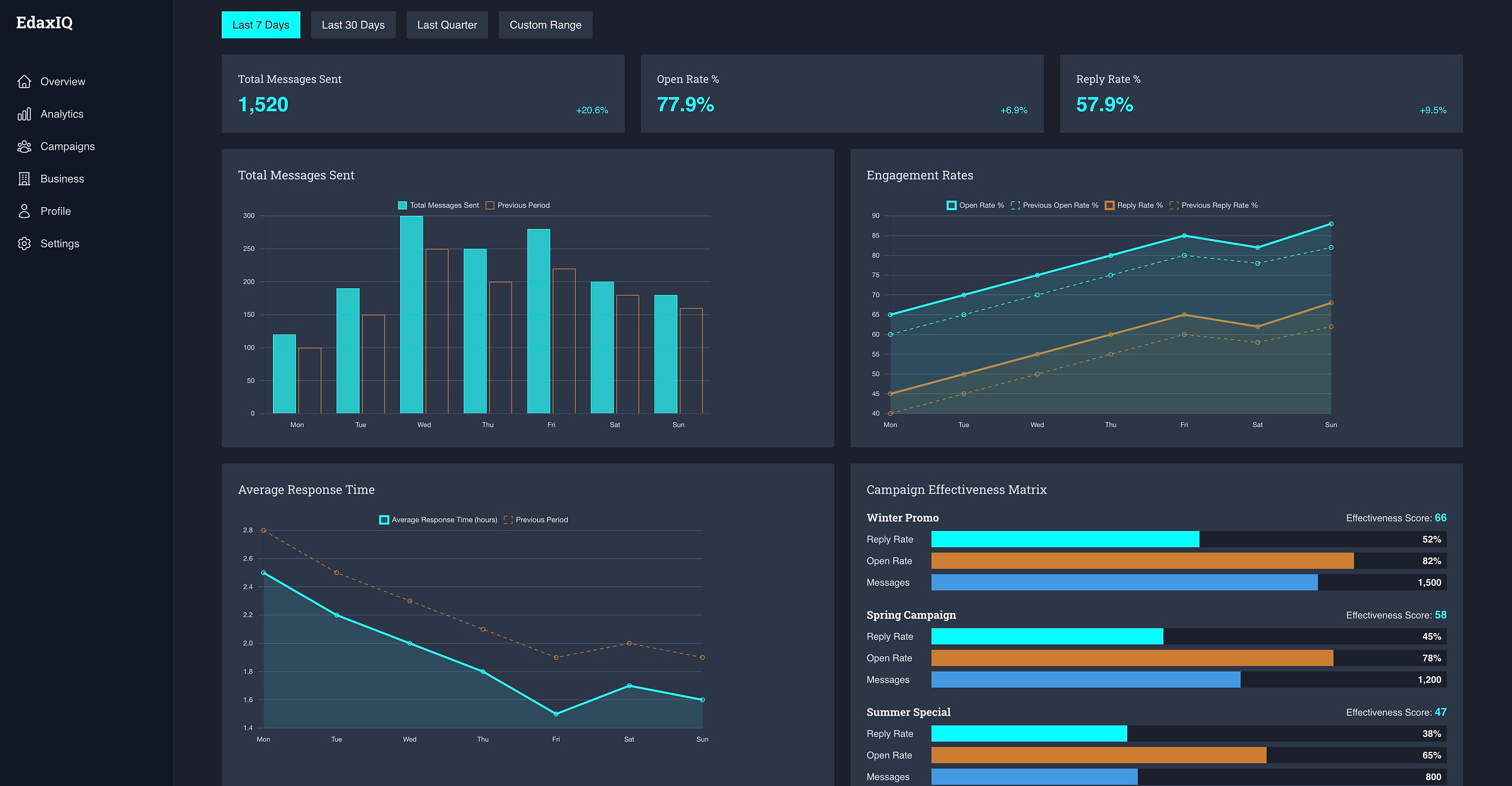The image size is (1512, 786).
Task: Click the Effectiveness Score: 66 text
Action: 1396,518
